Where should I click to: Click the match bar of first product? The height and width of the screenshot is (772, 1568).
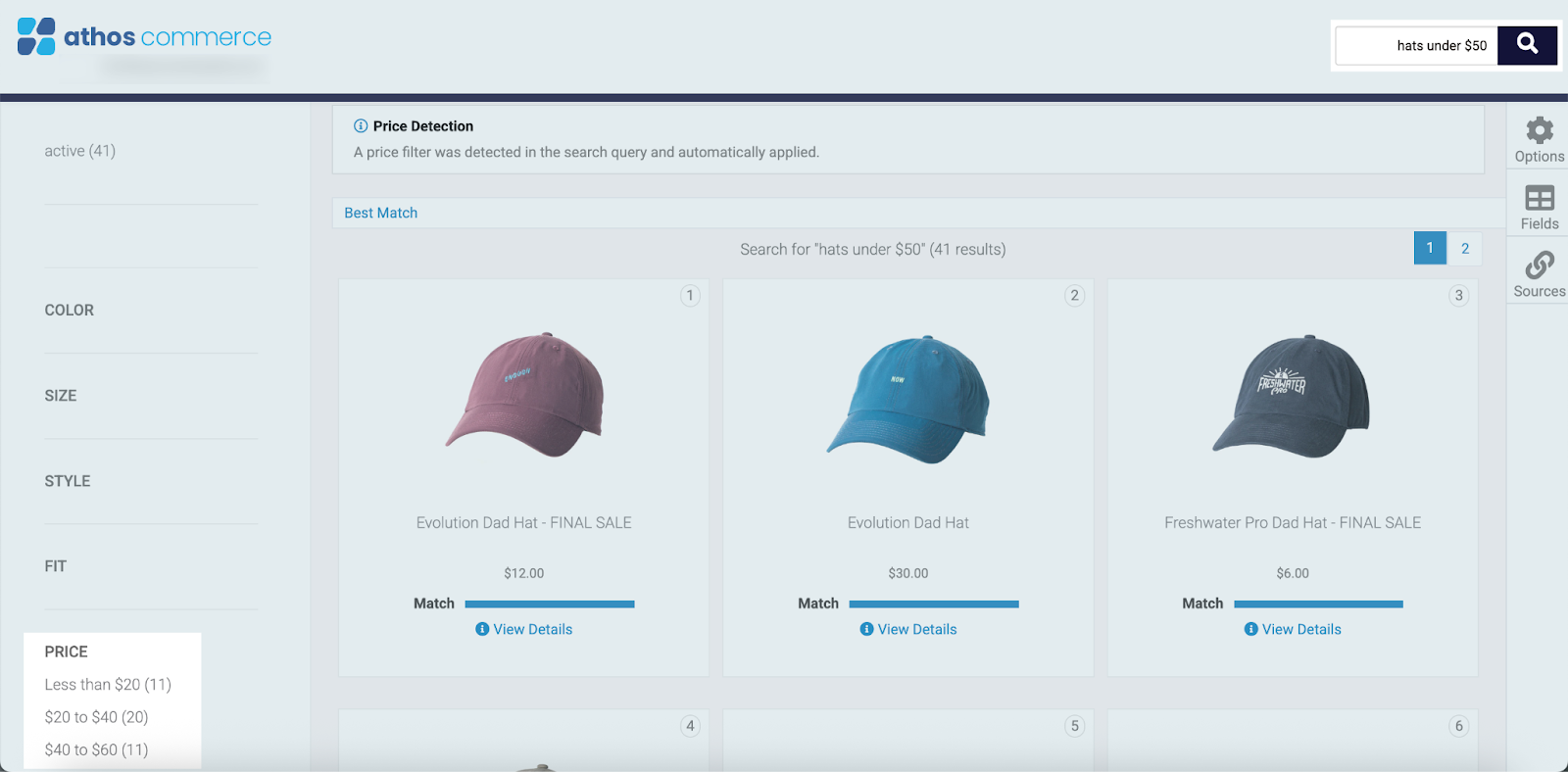click(x=549, y=604)
